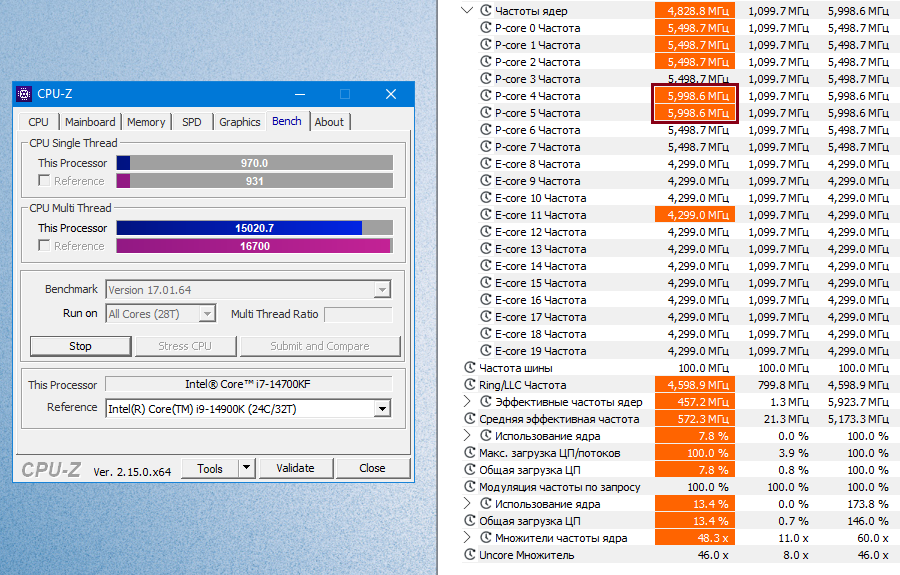The image size is (900, 575).
Task: Click clock icon of P-core 4 Частота
Action: coord(486,95)
